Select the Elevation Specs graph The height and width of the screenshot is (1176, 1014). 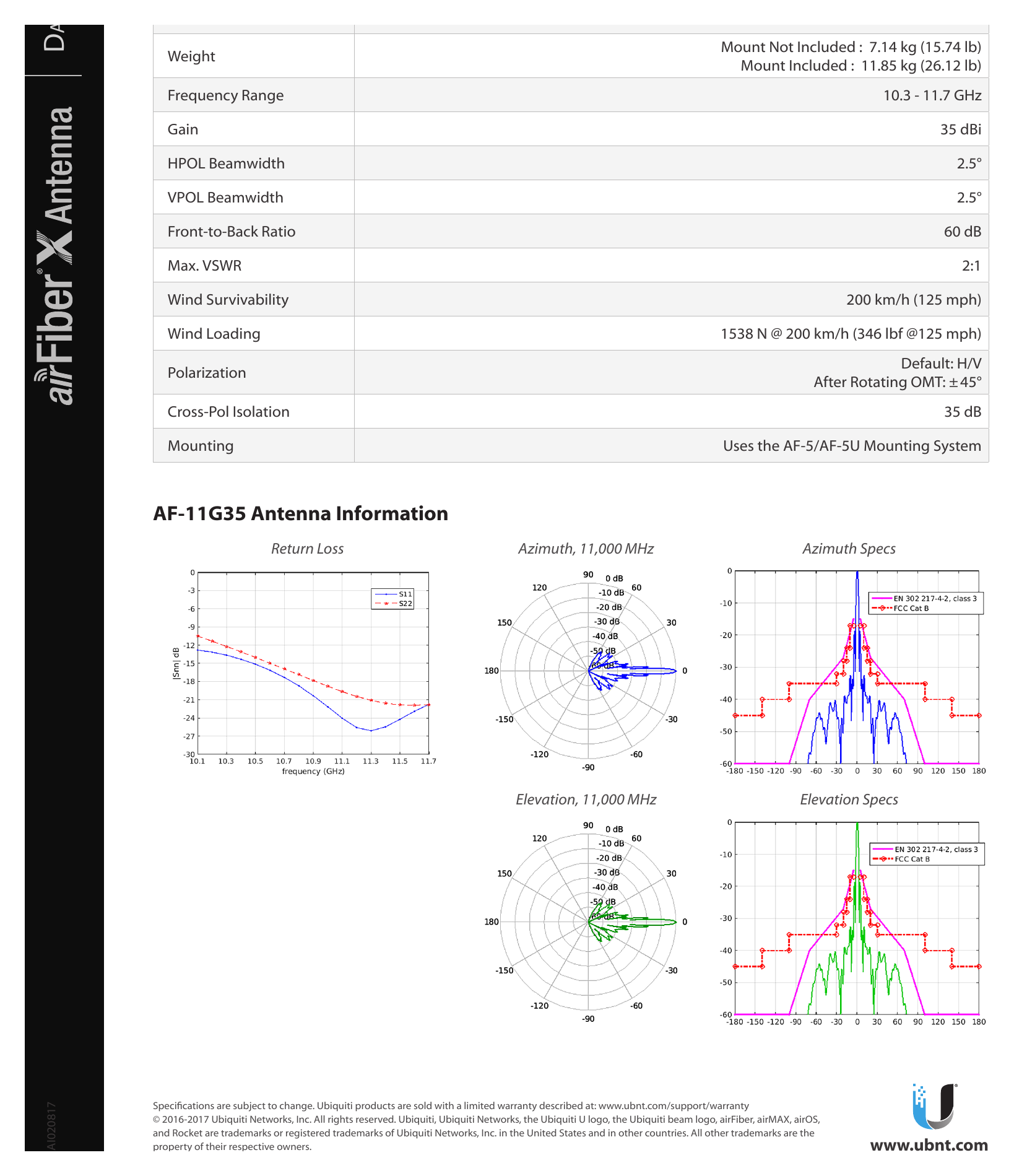853,923
